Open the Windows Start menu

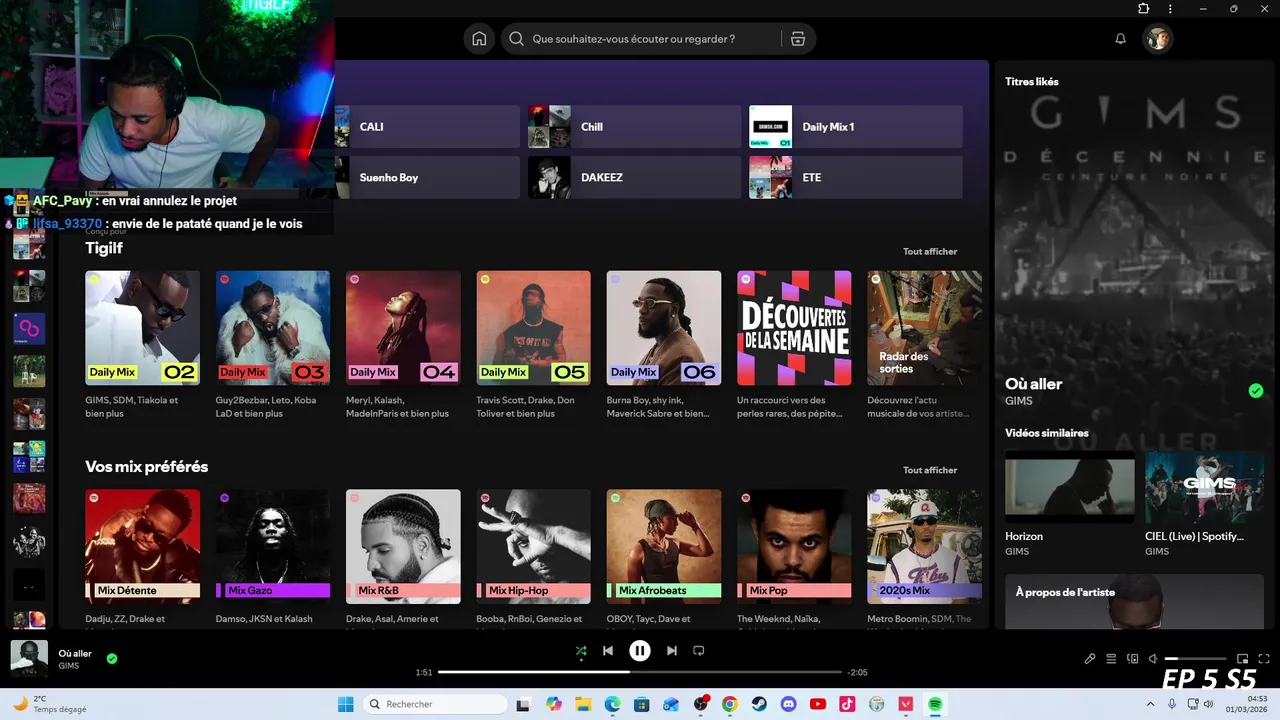(345, 704)
